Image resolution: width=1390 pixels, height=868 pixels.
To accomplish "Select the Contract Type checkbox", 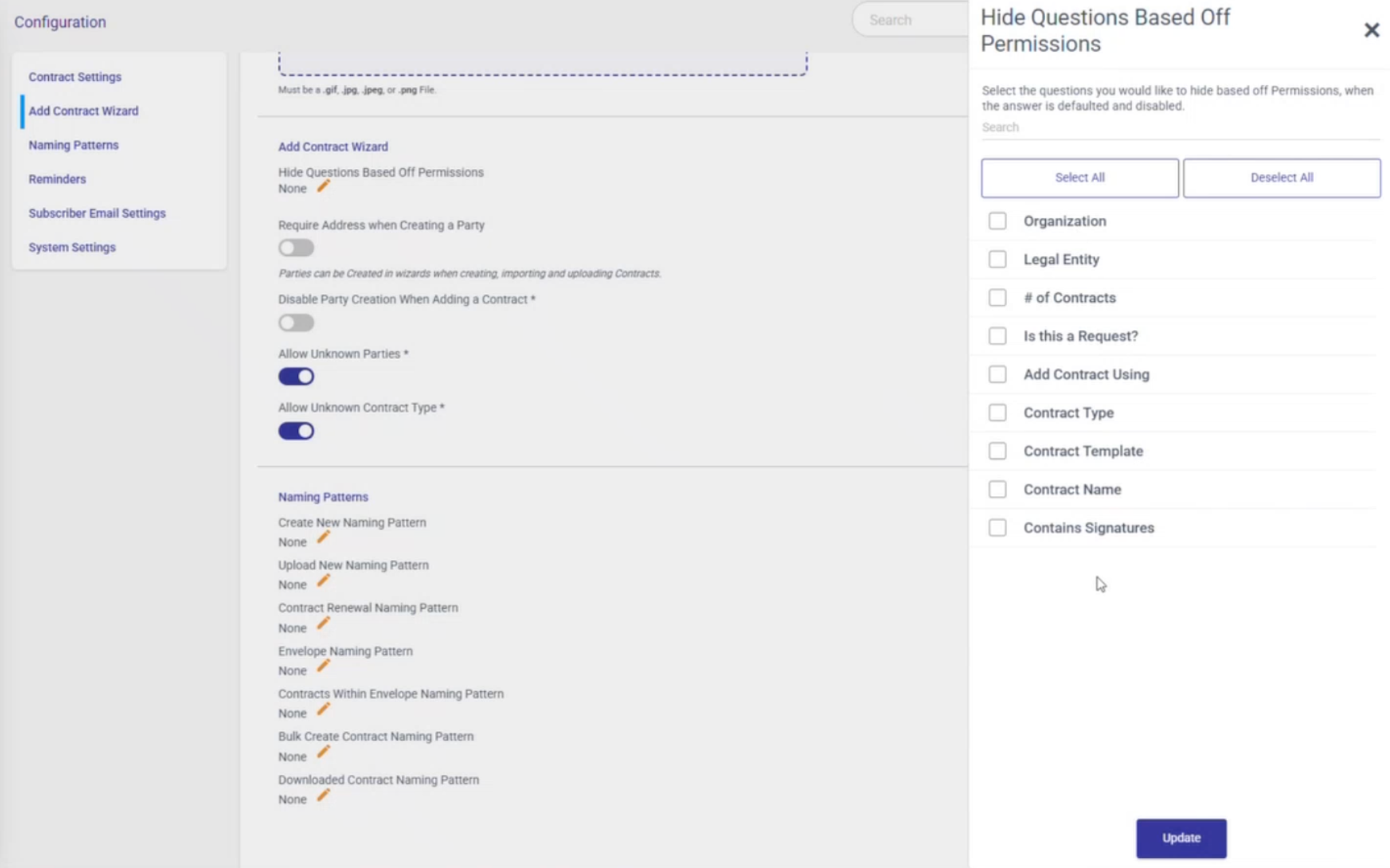I will (997, 413).
